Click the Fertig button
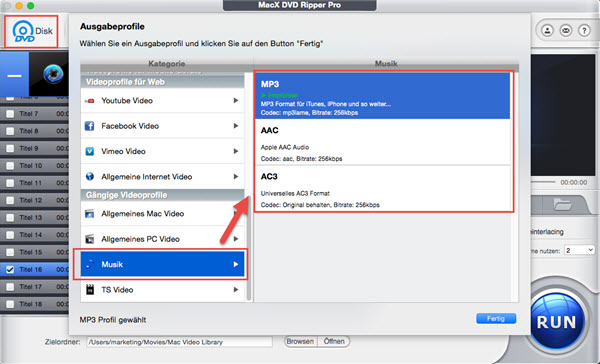Screen dimensions: 600x364 click(496, 318)
